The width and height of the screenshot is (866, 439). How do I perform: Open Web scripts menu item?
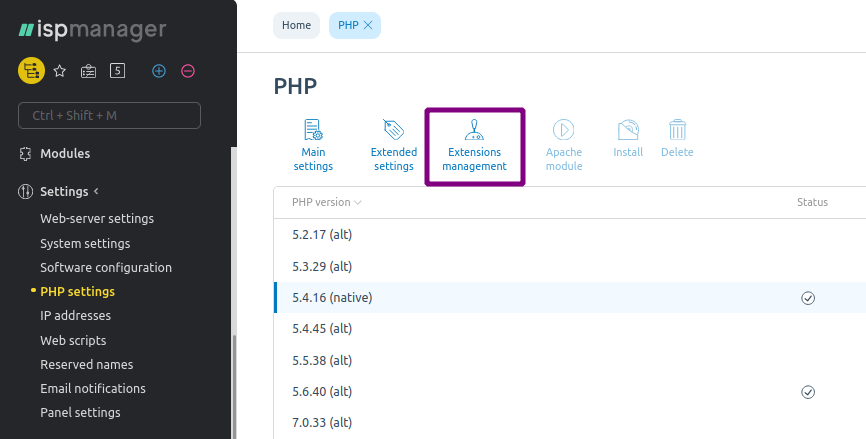73,341
